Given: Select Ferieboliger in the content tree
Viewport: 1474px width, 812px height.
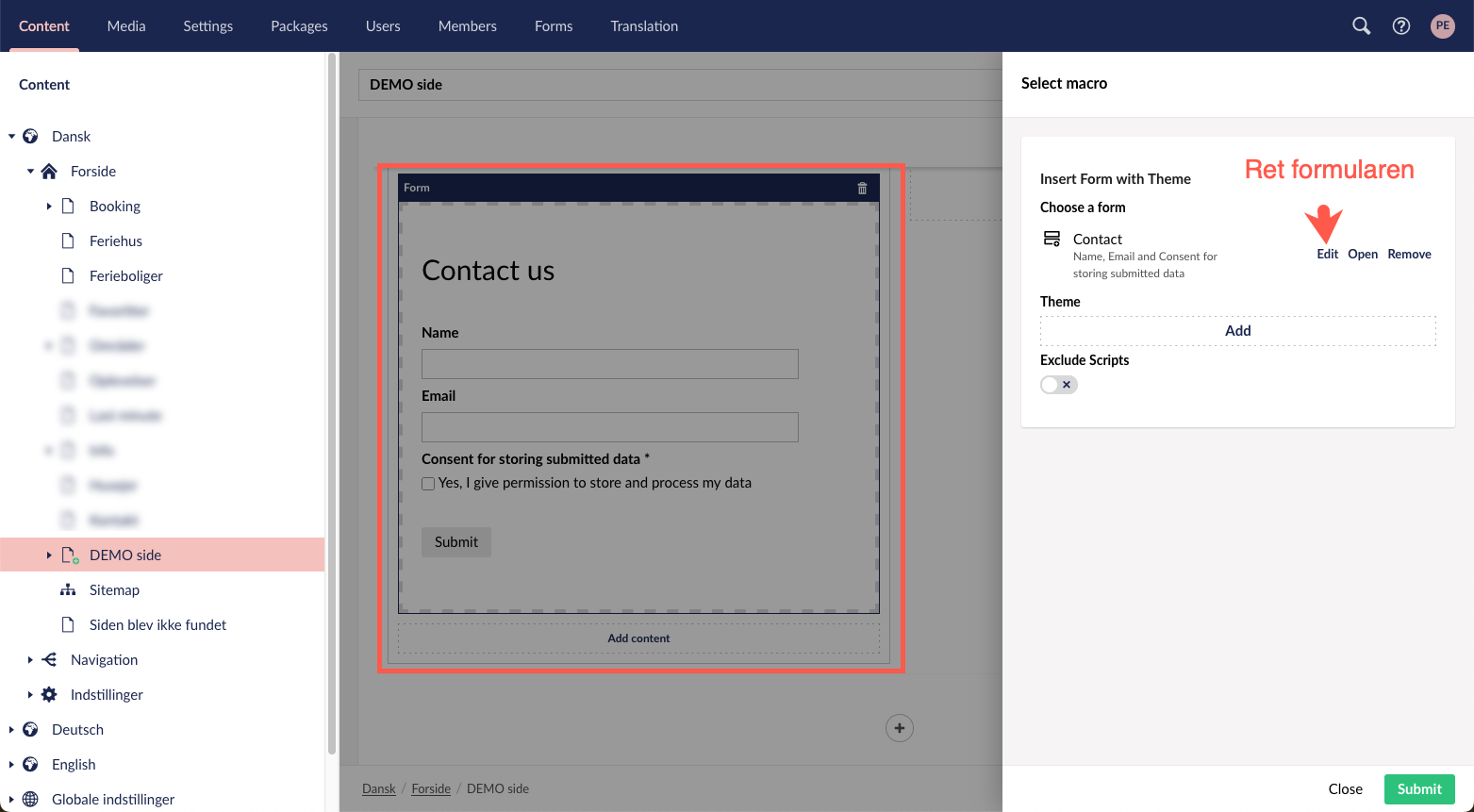Looking at the screenshot, I should [x=126, y=275].
